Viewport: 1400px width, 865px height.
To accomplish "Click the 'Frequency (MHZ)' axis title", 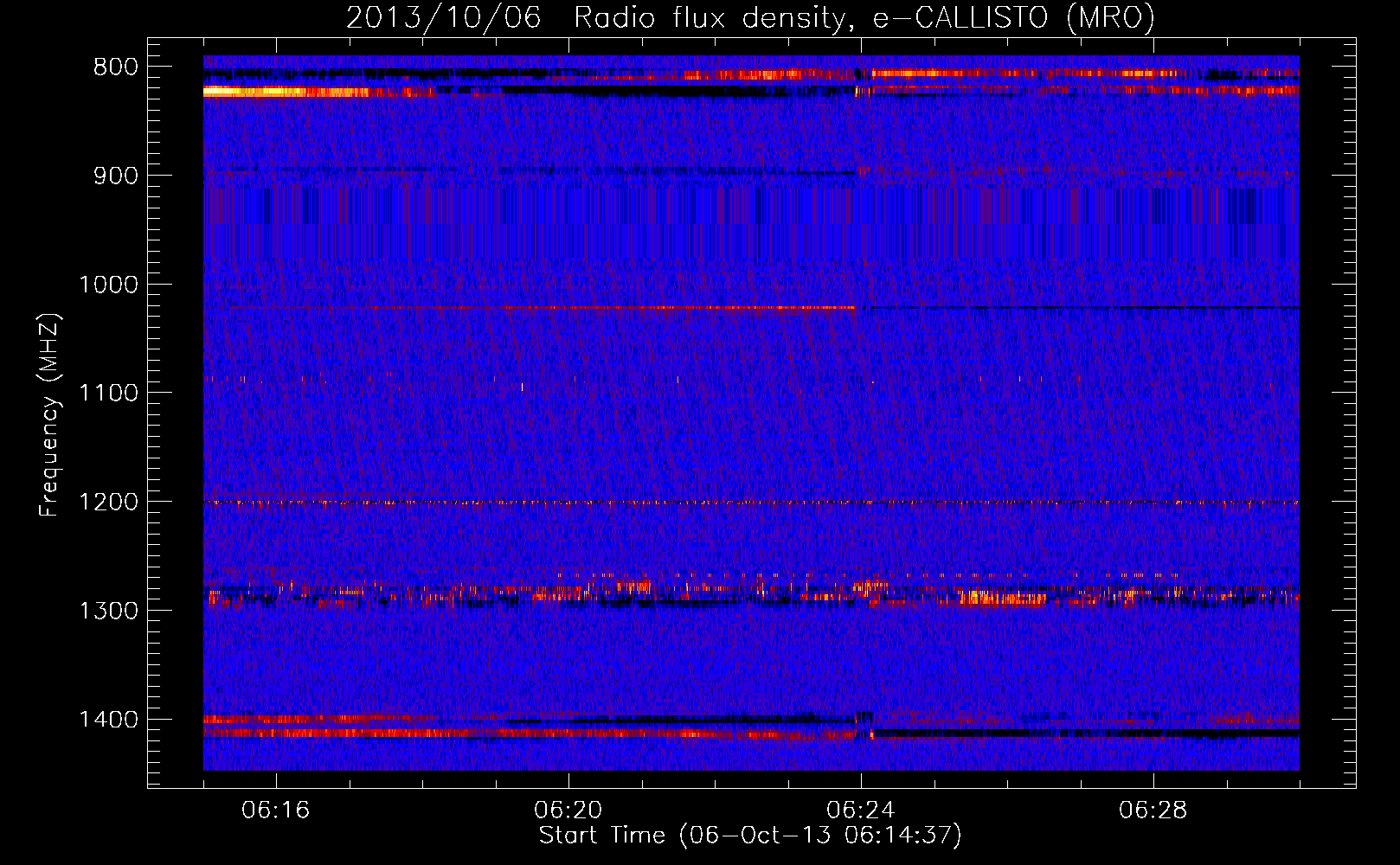I will tap(49, 414).
